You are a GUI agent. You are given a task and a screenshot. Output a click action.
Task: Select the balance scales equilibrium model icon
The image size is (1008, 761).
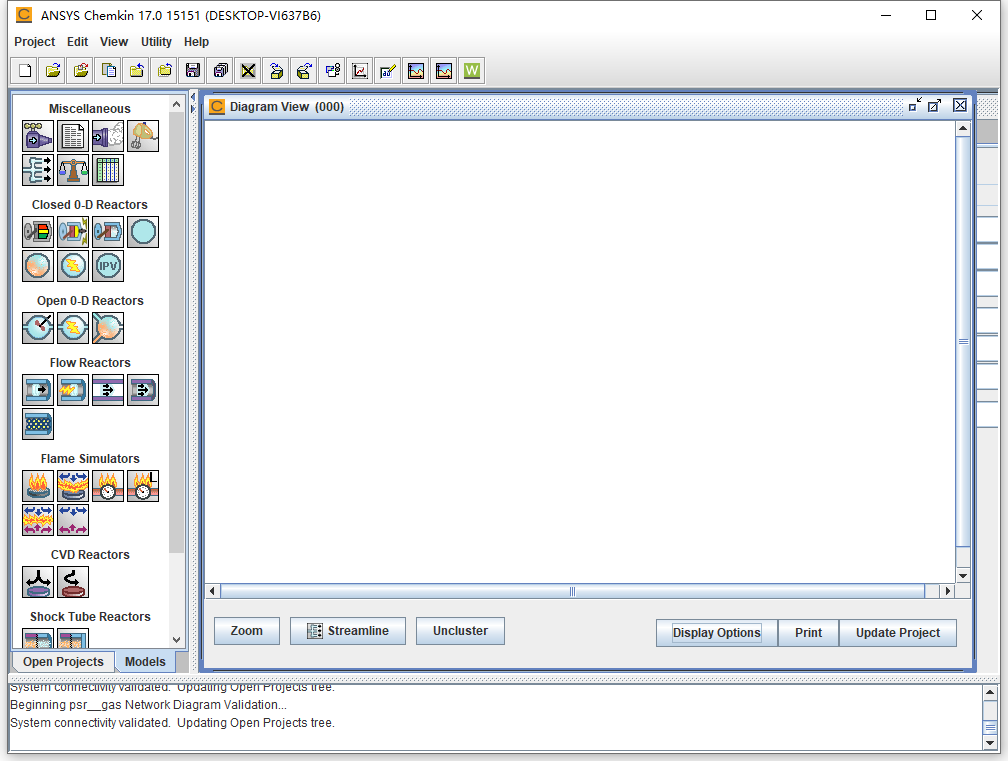[x=73, y=170]
